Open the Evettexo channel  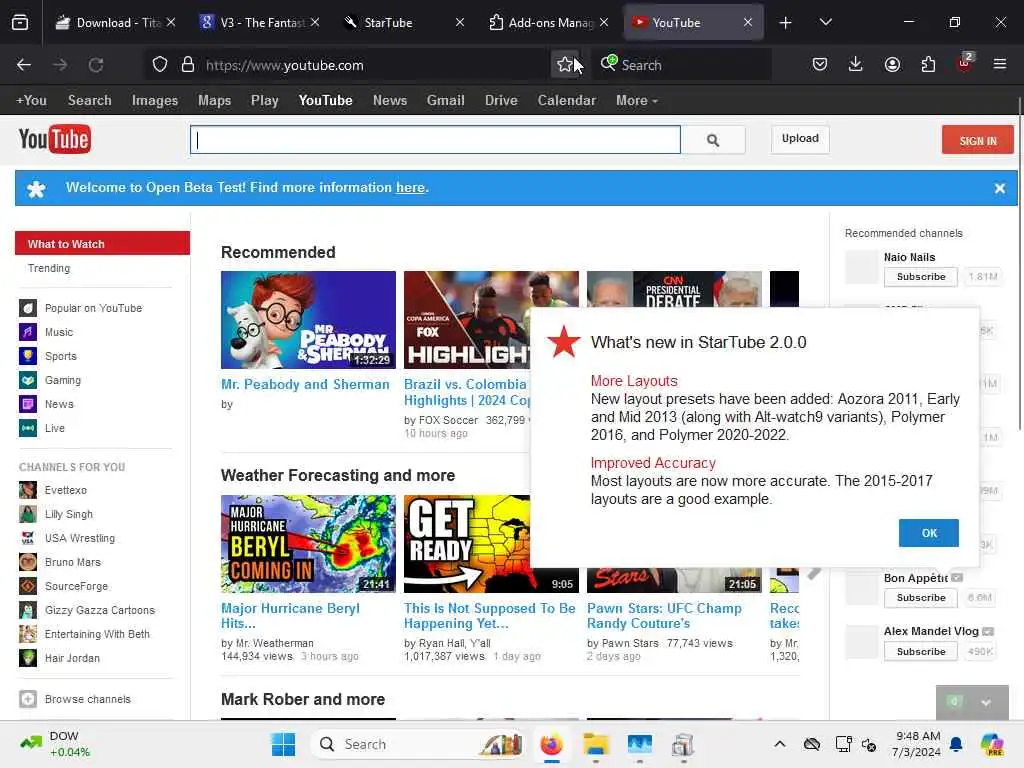coord(65,490)
